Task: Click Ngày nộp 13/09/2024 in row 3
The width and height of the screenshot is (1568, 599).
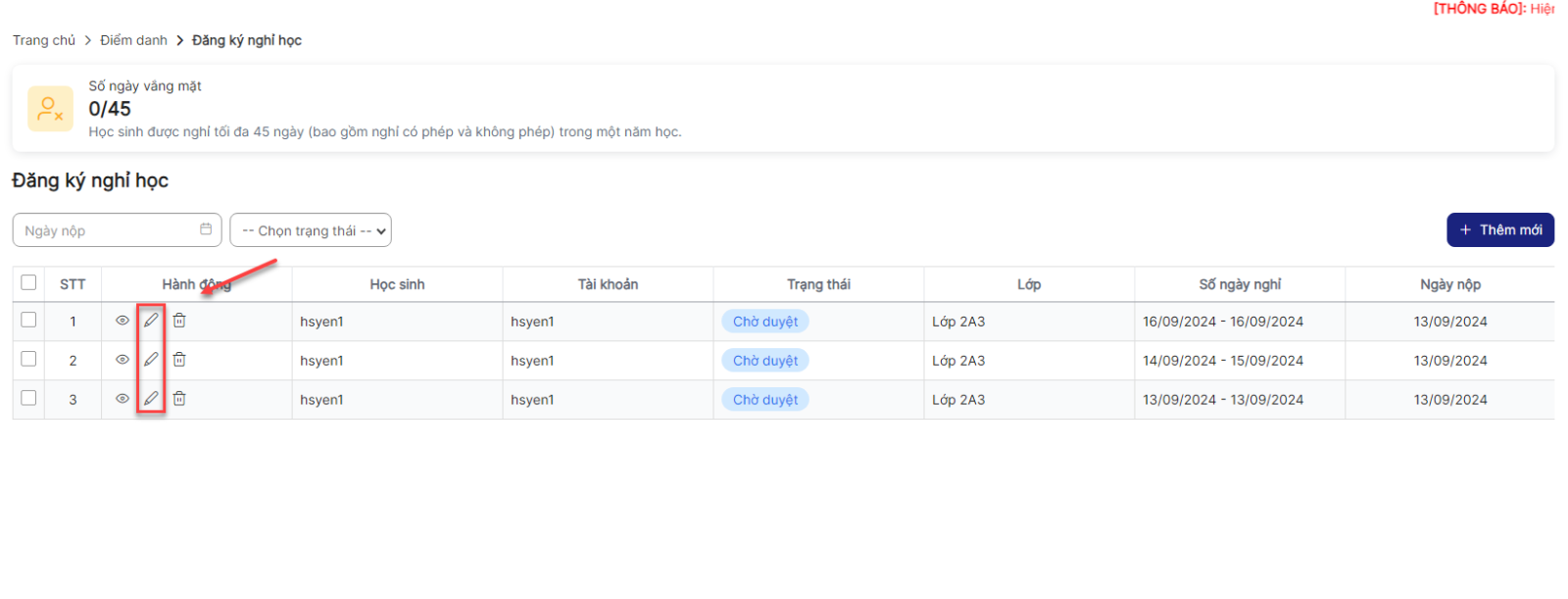Action: pos(1450,400)
